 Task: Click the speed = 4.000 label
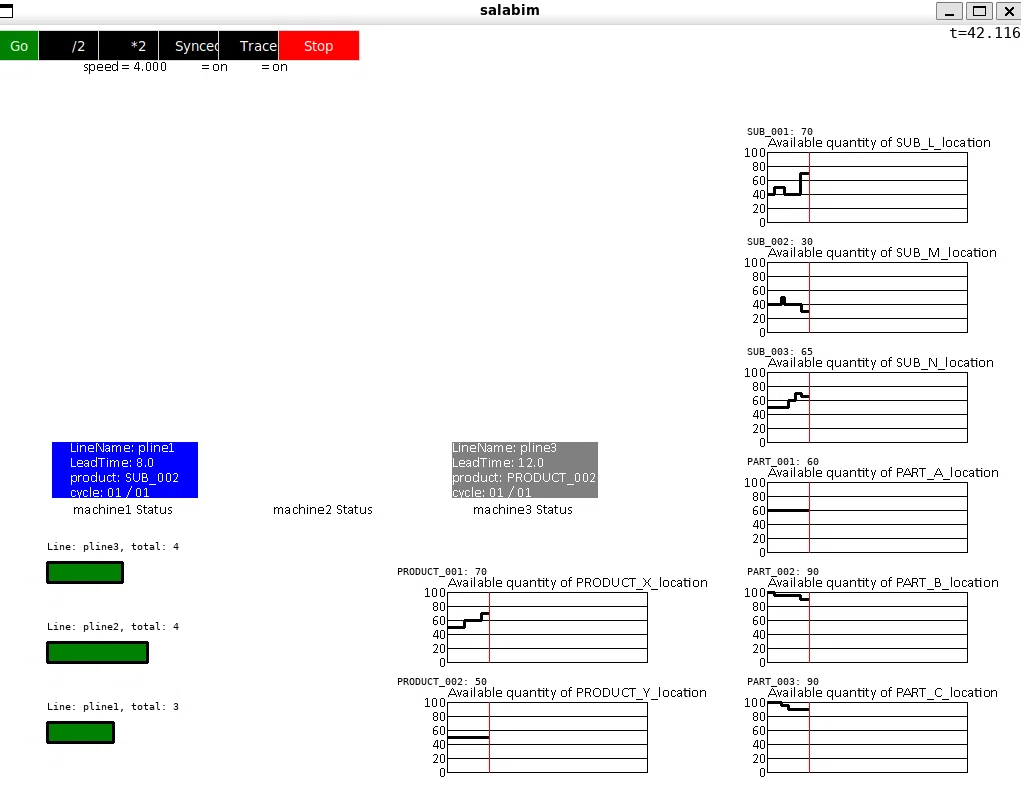125,66
